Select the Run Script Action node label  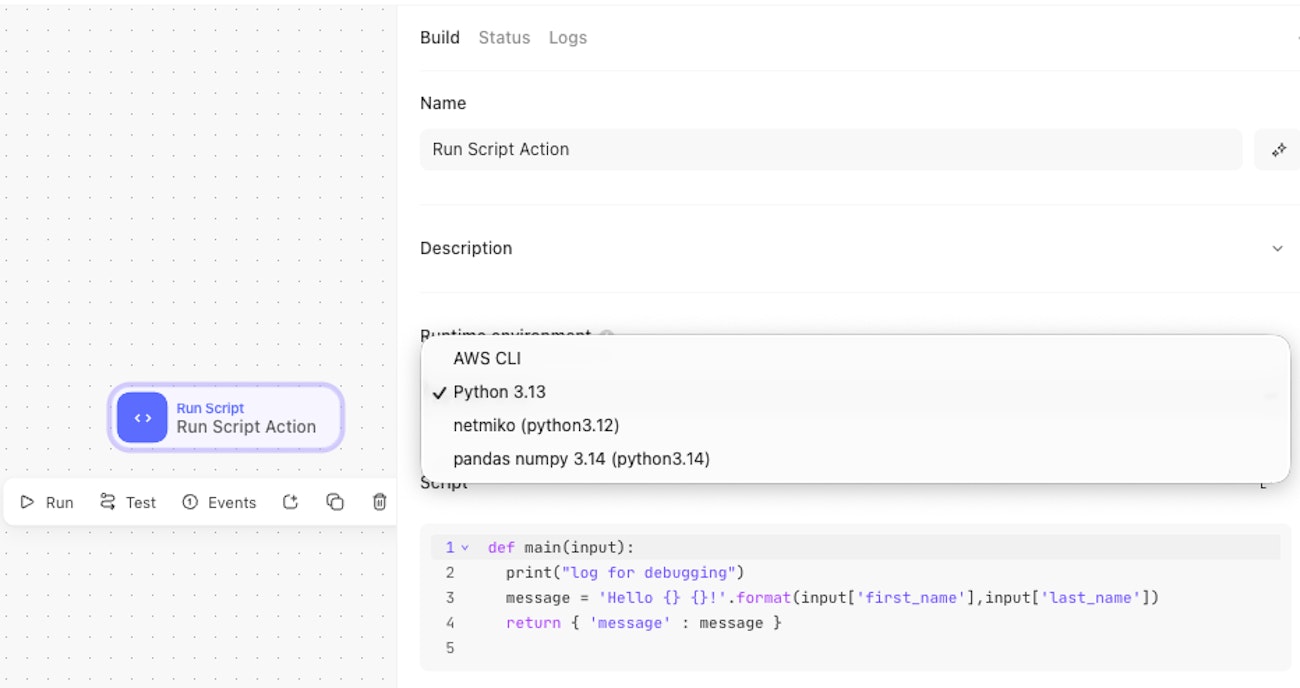(x=246, y=427)
